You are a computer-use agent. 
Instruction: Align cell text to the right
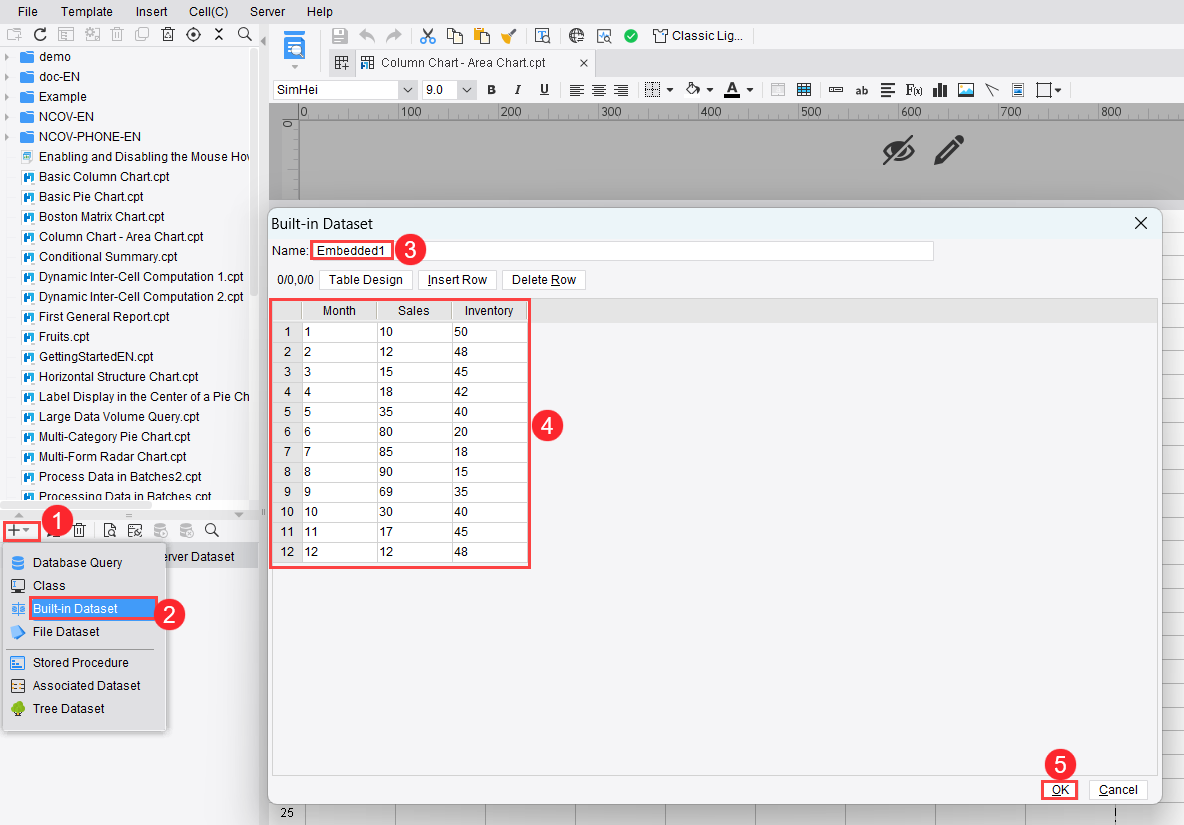(621, 90)
